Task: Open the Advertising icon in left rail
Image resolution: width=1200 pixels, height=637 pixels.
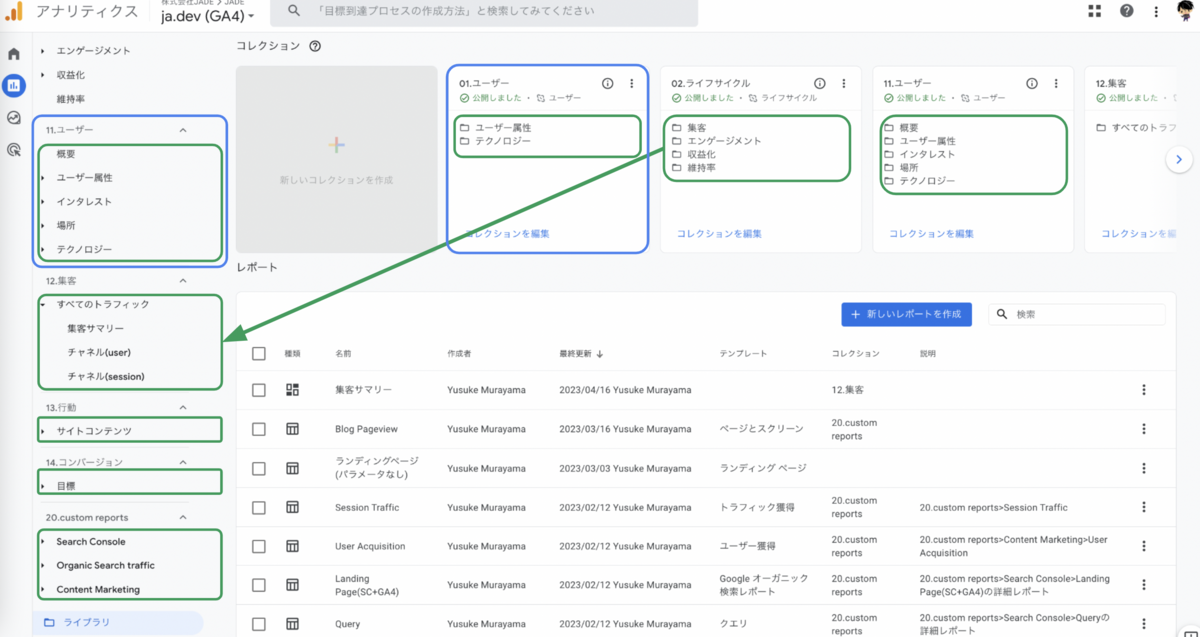Action: coord(14,150)
